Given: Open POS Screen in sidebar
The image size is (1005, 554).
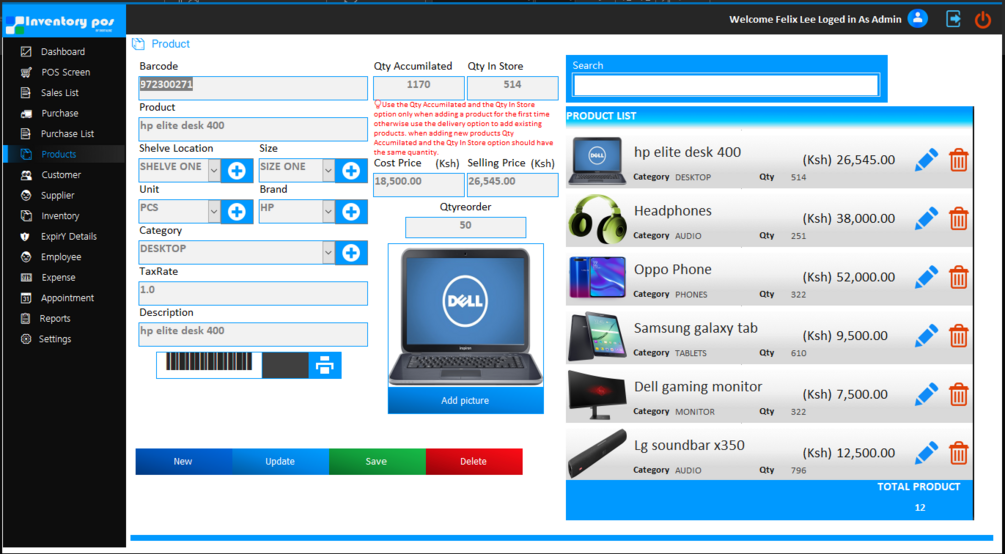Looking at the screenshot, I should [63, 72].
